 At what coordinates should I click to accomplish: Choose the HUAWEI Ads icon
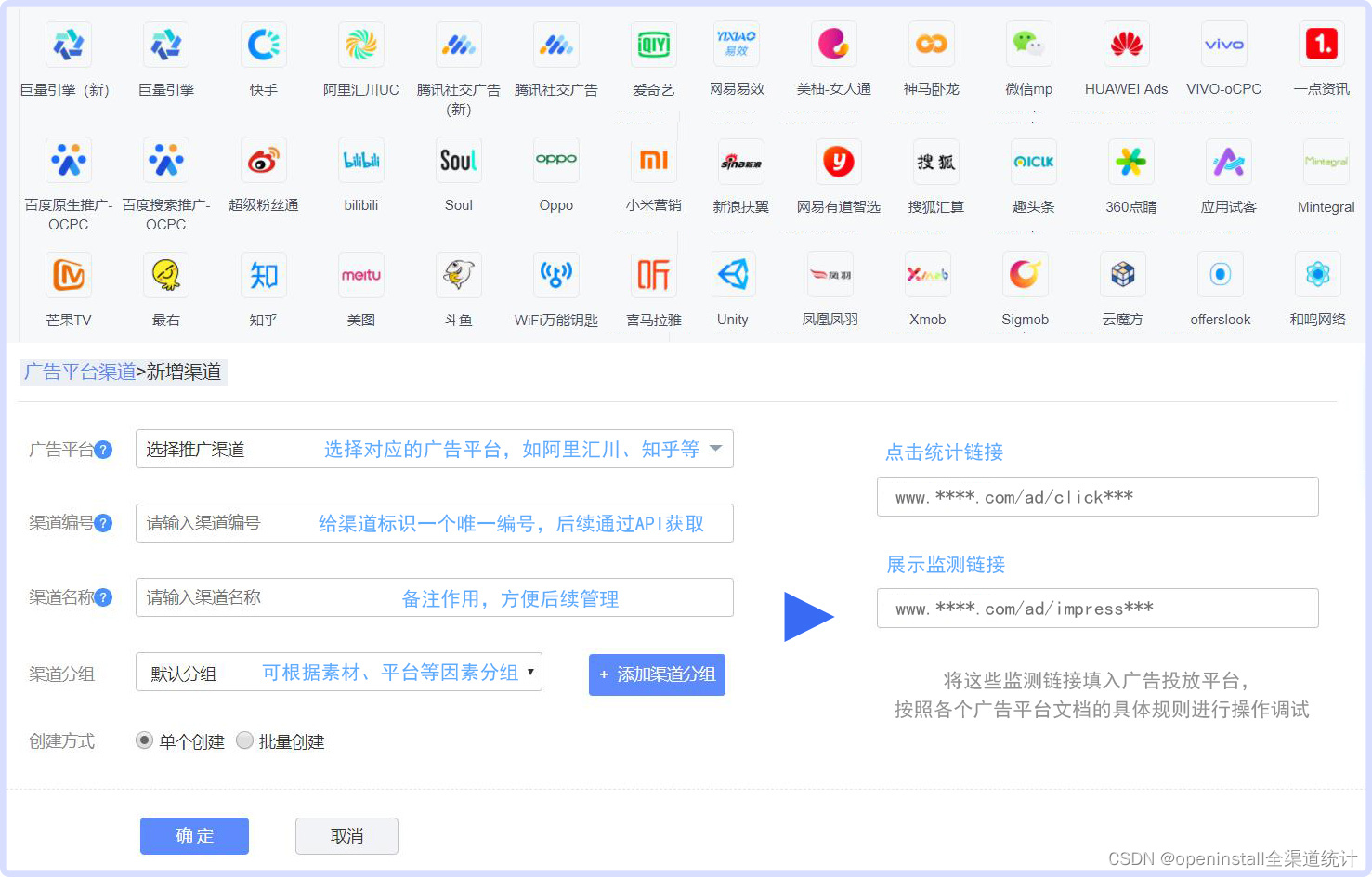(1127, 44)
